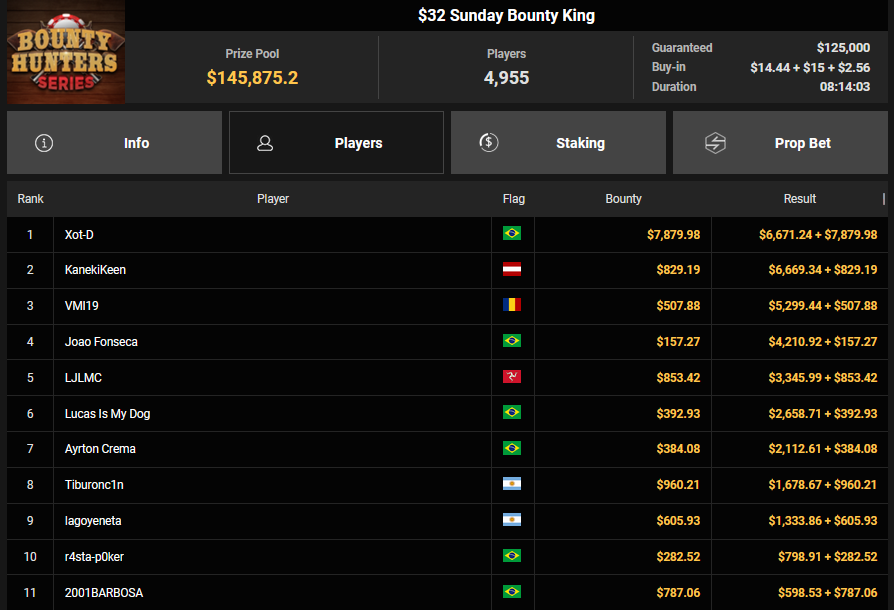Select player Joao Fonseca
894x610 pixels.
pos(101,342)
